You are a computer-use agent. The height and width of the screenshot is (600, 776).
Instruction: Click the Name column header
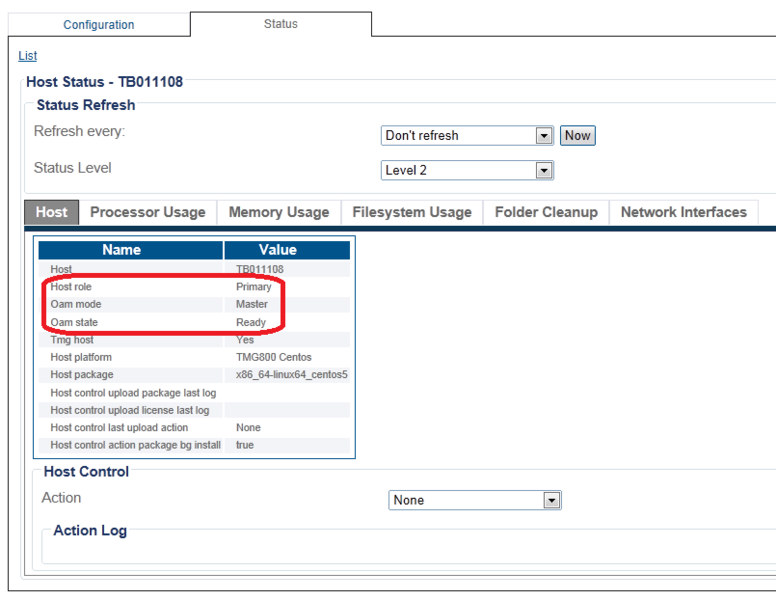[x=131, y=250]
